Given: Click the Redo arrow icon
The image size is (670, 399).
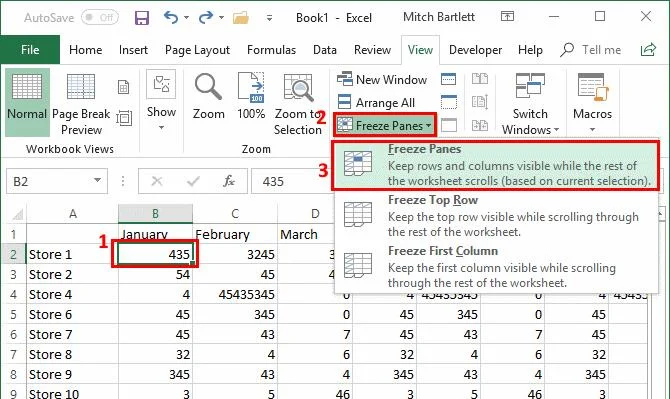Looking at the screenshot, I should point(206,18).
